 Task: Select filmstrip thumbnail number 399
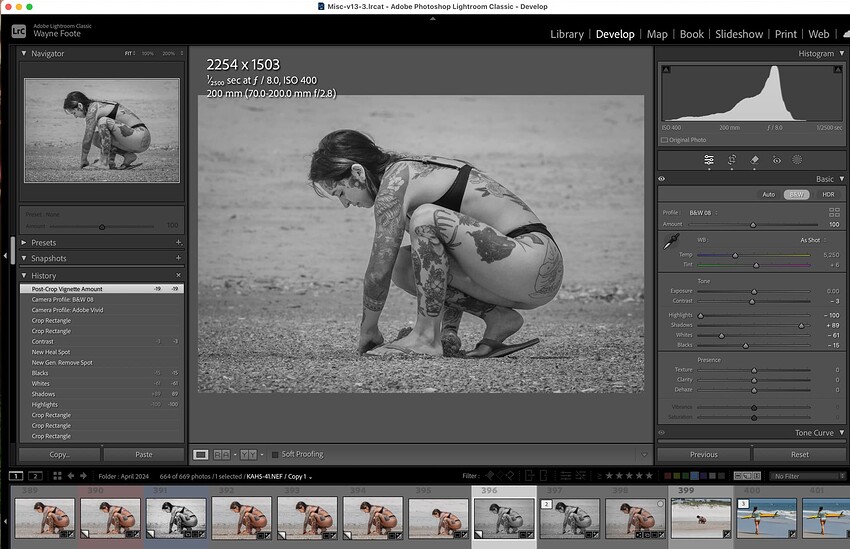(x=700, y=519)
